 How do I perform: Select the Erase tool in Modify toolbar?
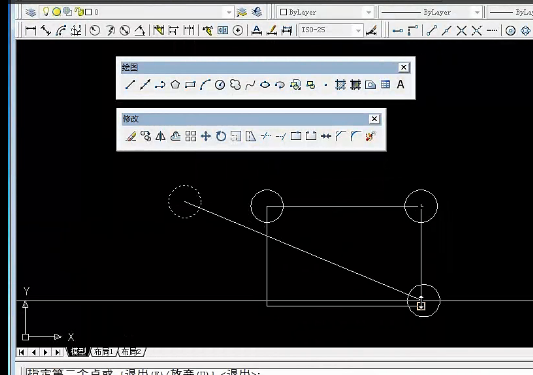tap(131, 136)
